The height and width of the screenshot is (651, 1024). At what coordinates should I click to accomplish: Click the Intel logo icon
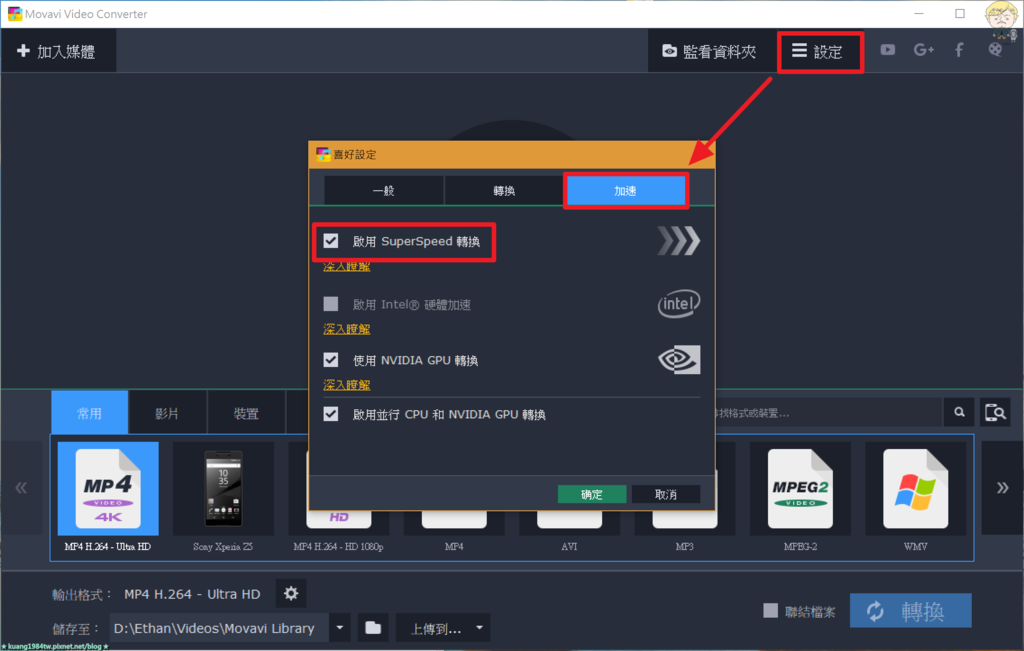click(679, 304)
